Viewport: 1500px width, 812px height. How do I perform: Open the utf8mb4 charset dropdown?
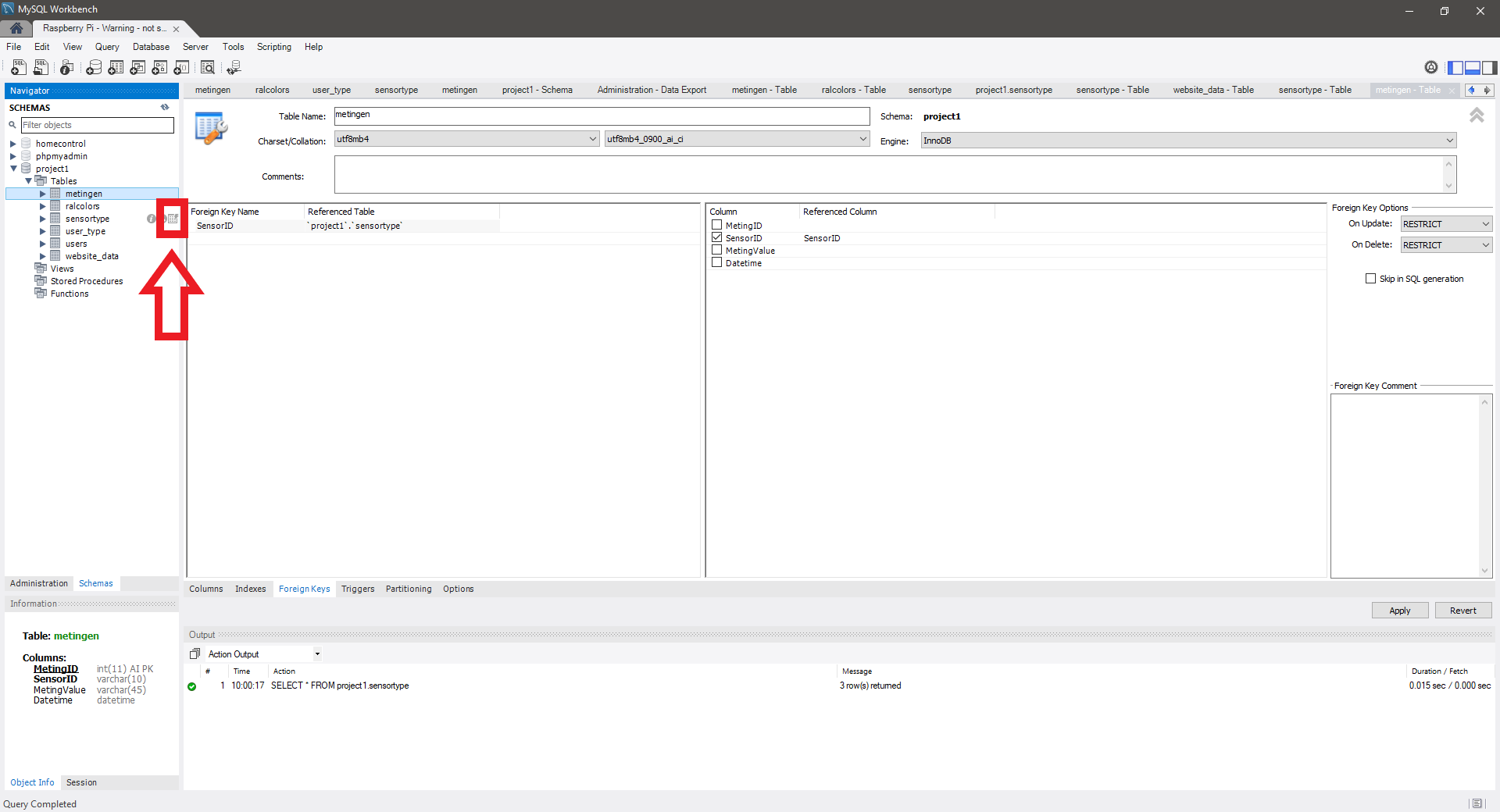pos(467,139)
